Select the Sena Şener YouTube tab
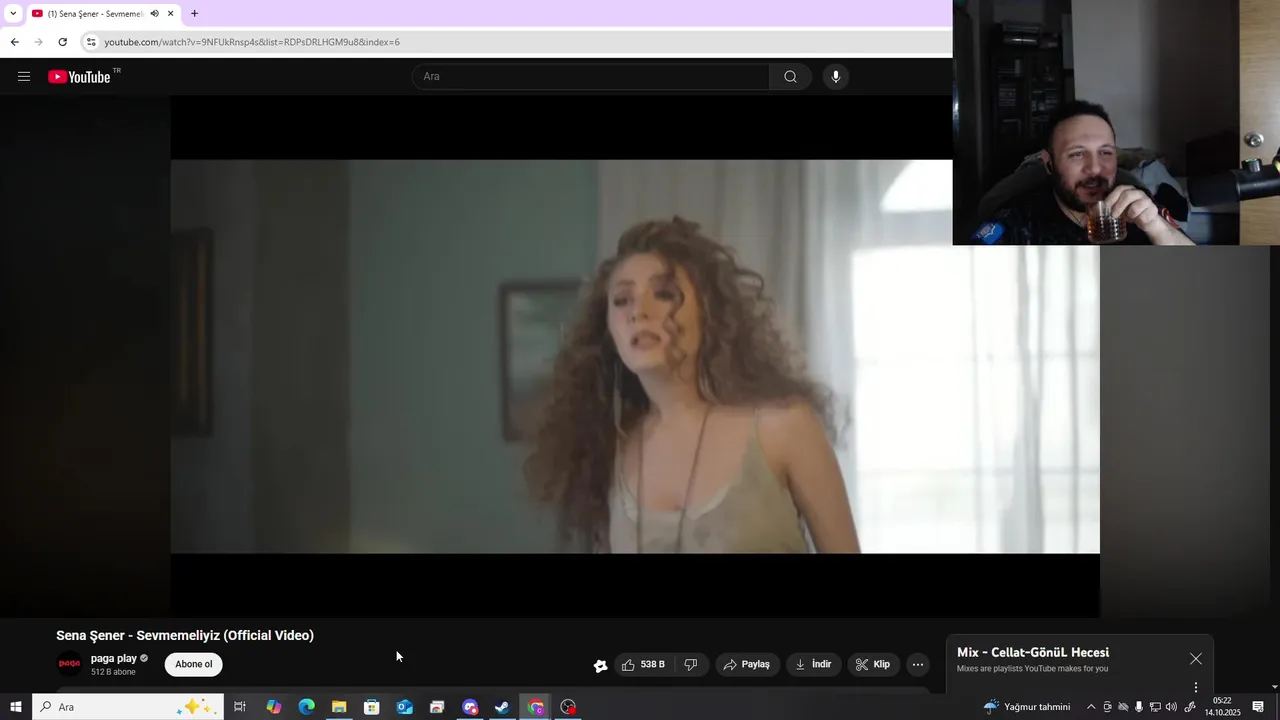Viewport: 1280px width, 720px height. pyautogui.click(x=95, y=14)
